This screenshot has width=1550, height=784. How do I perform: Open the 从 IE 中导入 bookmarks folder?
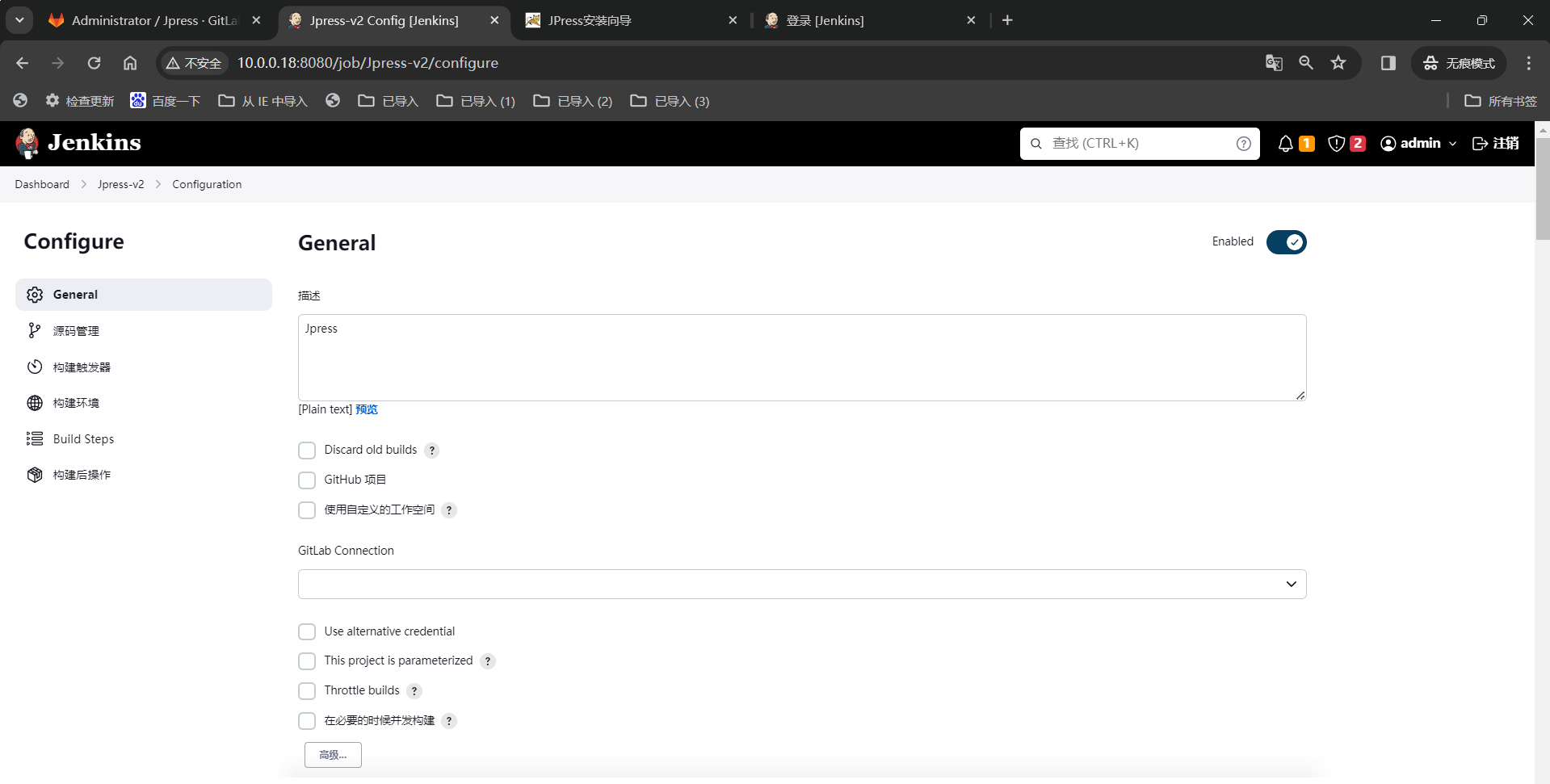point(263,101)
